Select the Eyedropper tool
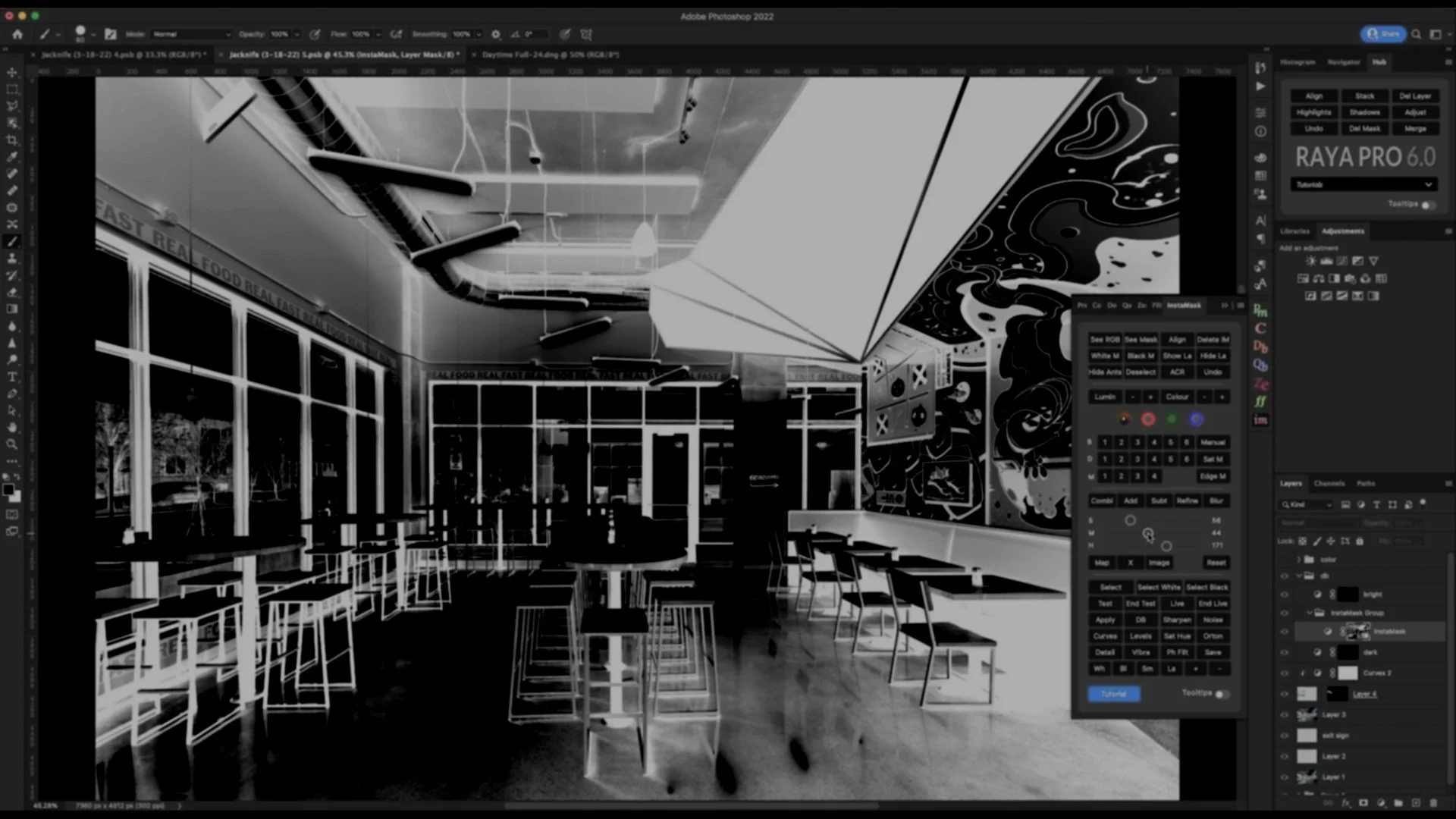The height and width of the screenshot is (819, 1456). [11, 157]
